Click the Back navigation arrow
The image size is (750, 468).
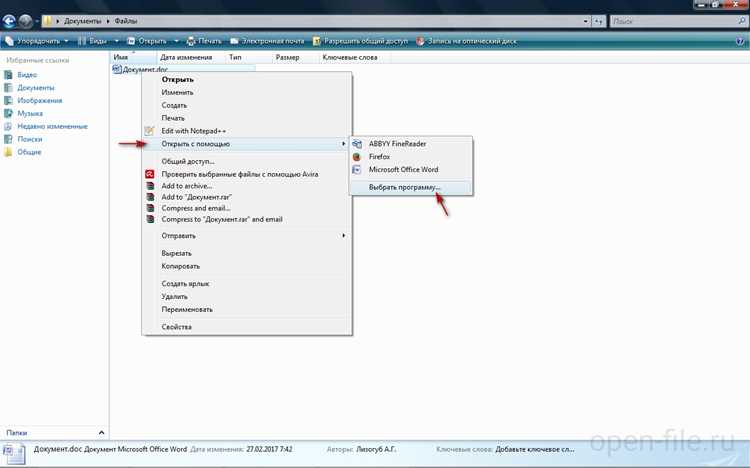(9, 21)
